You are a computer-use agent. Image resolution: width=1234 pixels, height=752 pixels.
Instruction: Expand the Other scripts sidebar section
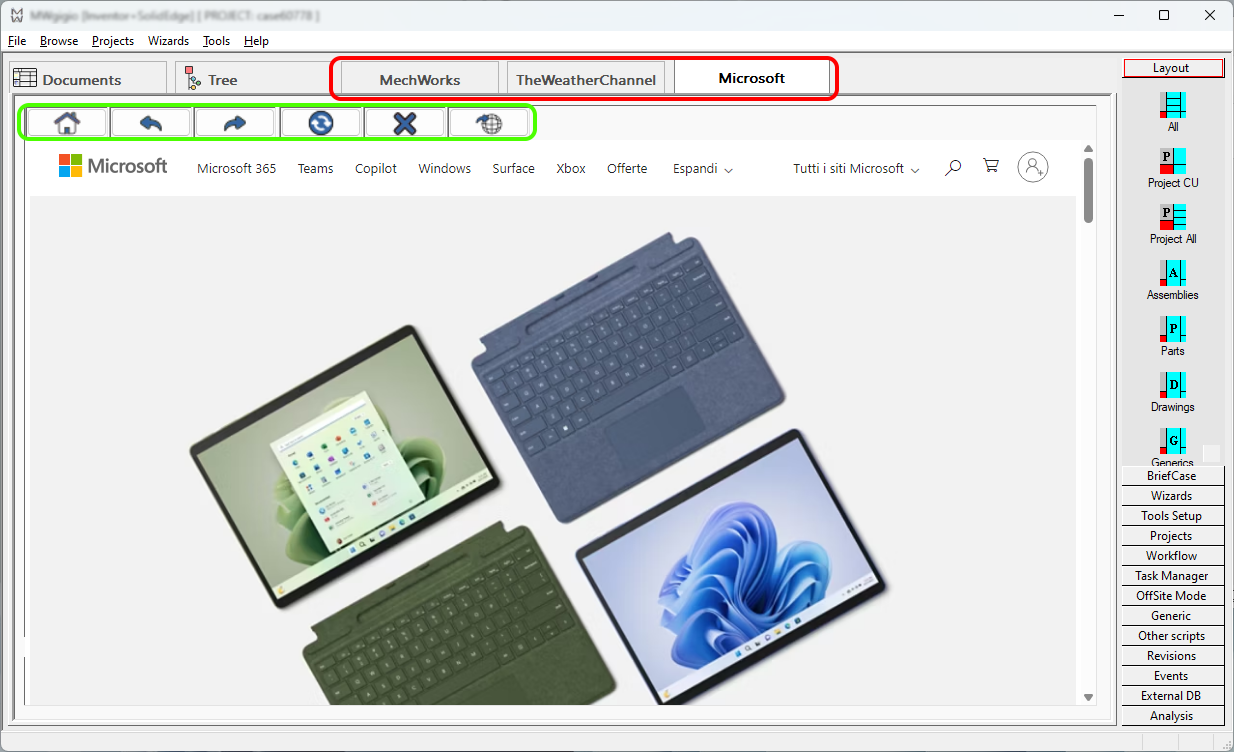[1172, 636]
